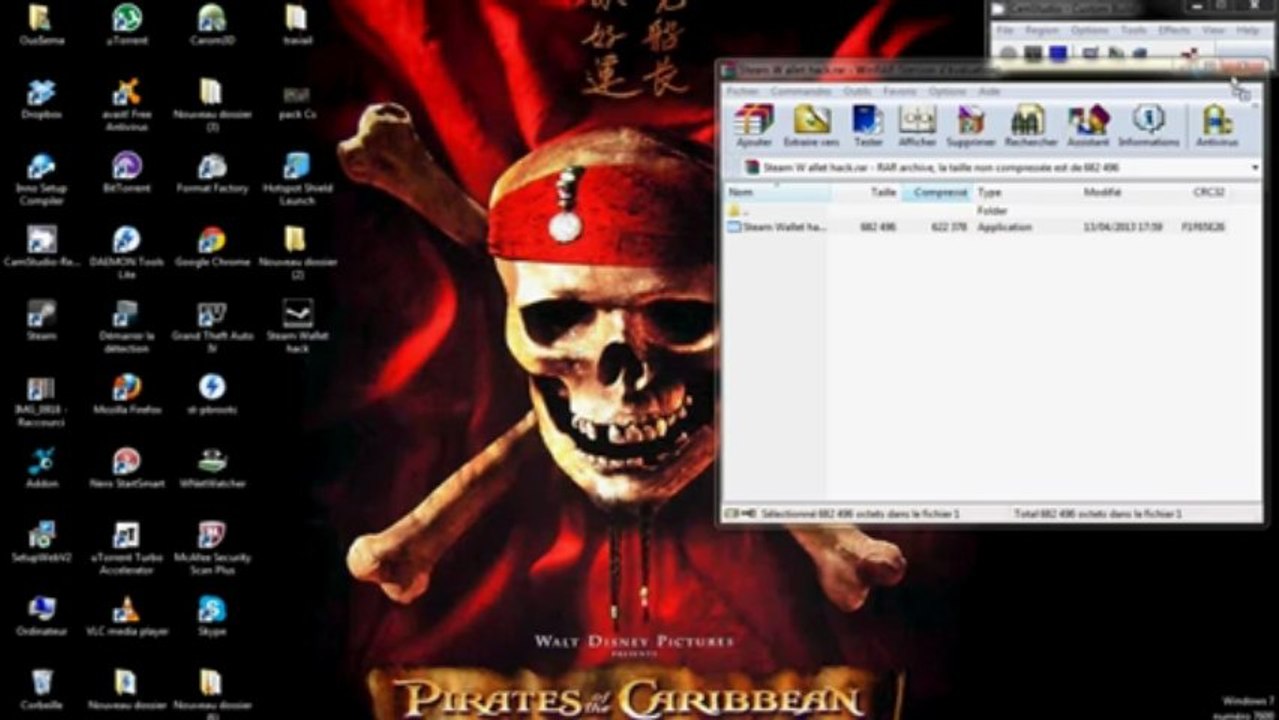Select the Inno Setup Compiler desktop icon

coord(41,179)
